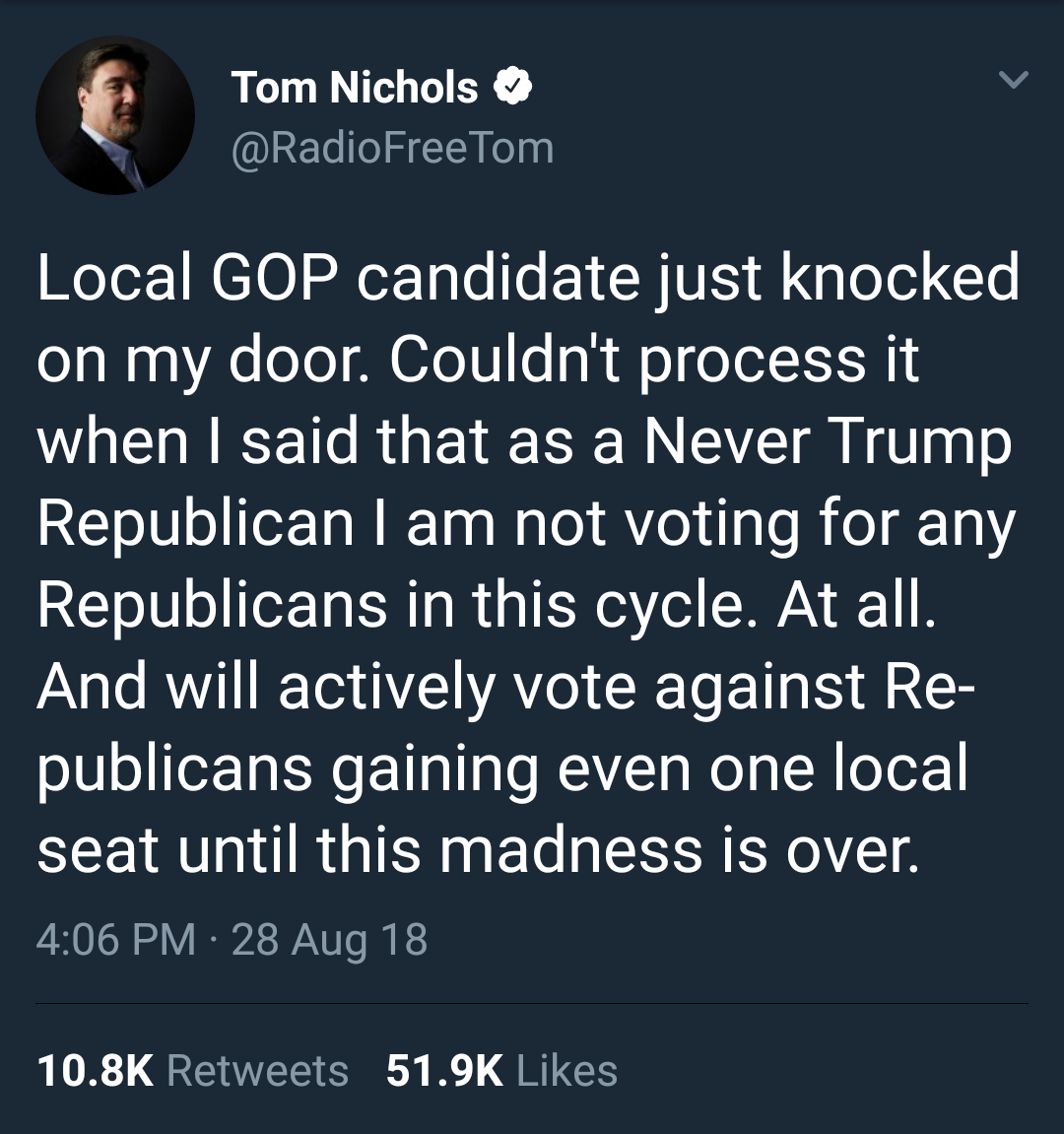This screenshot has width=1064, height=1134.
Task: Open the Tom Nichols display name link
Action: [x=355, y=88]
